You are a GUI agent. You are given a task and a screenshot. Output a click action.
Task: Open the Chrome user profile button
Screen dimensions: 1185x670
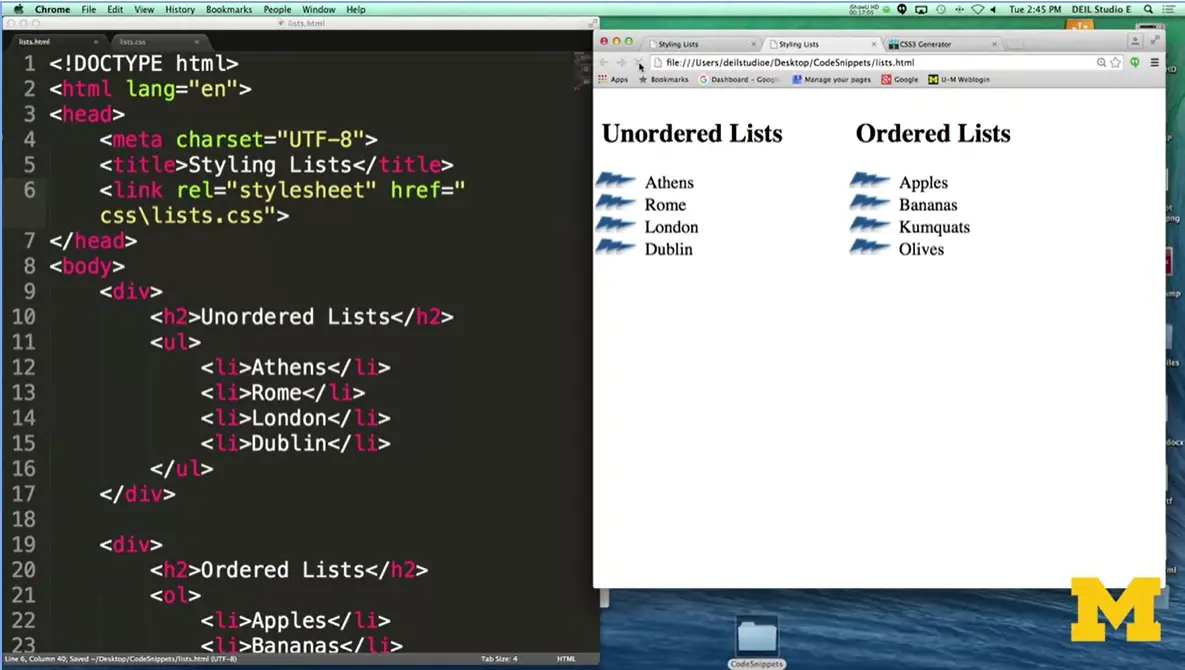[x=1135, y=41]
